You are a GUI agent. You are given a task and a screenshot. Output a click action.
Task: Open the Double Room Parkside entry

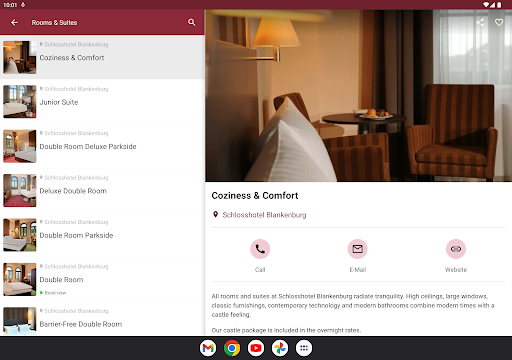pos(102,235)
